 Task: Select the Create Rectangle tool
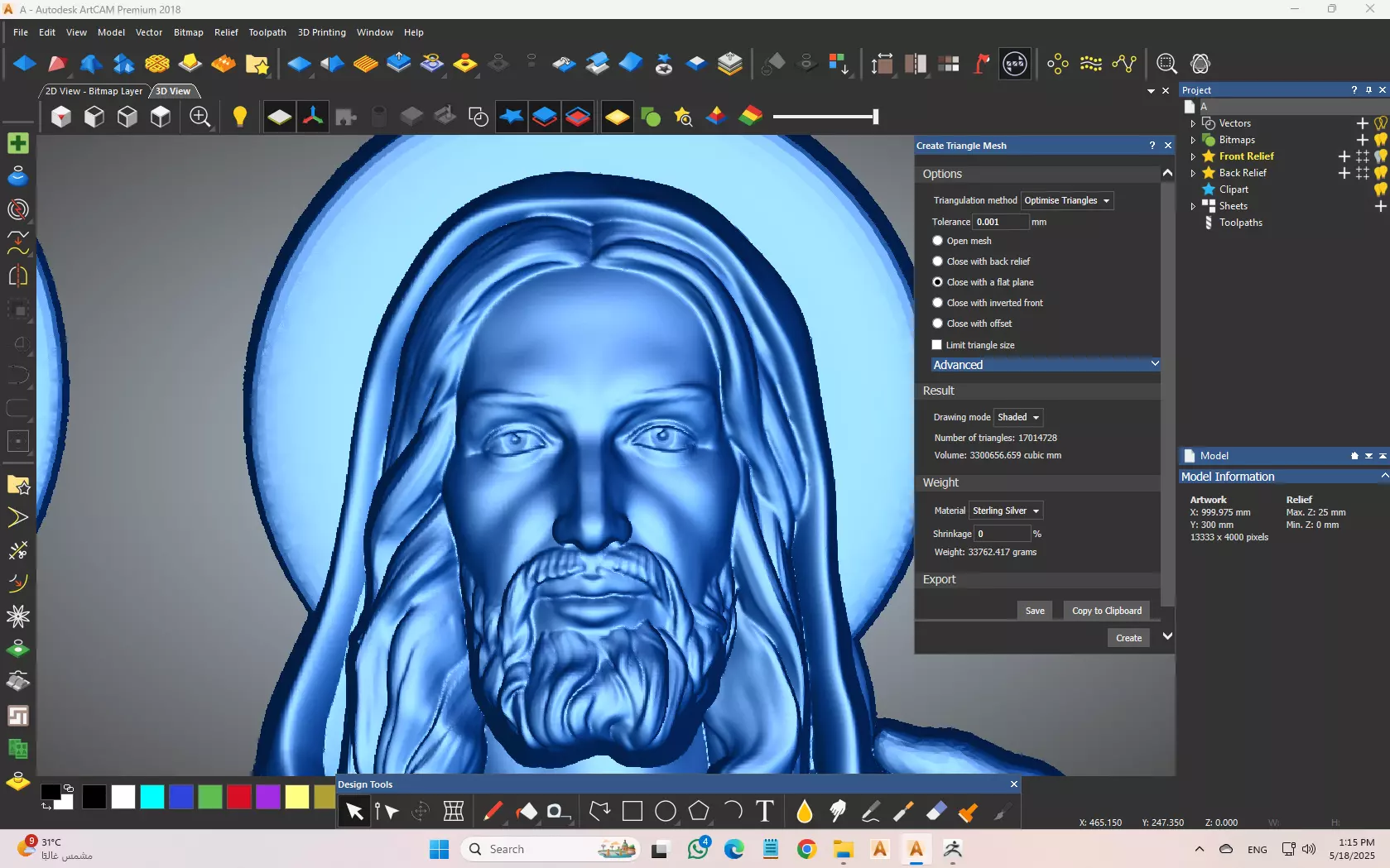tap(632, 812)
